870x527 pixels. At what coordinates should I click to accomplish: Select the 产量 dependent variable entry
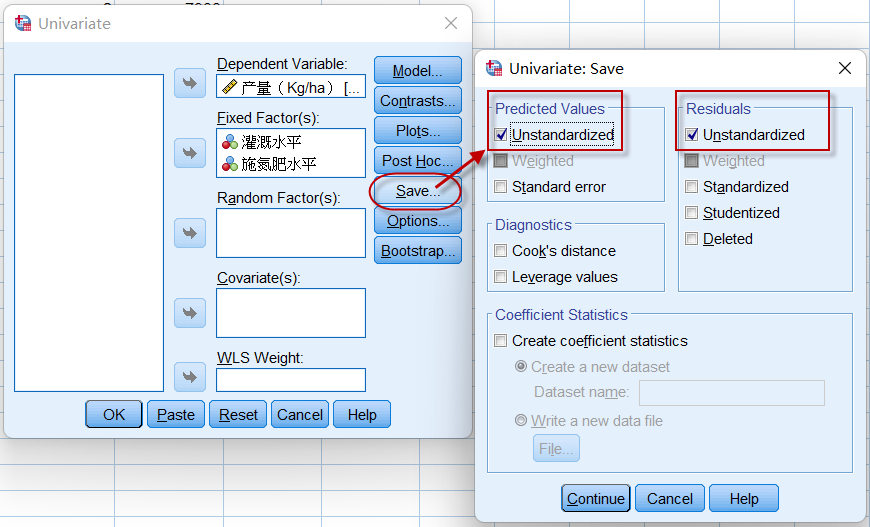pos(290,88)
